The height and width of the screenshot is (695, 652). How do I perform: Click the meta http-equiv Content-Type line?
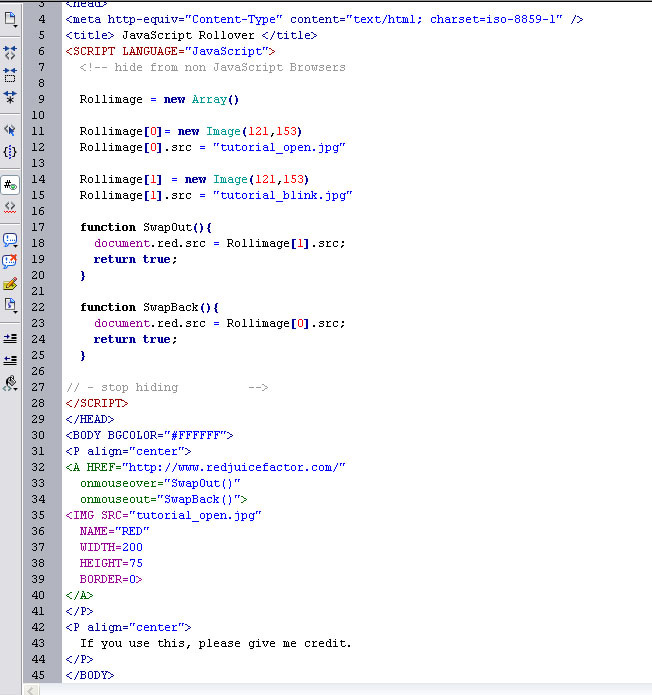coord(324,20)
